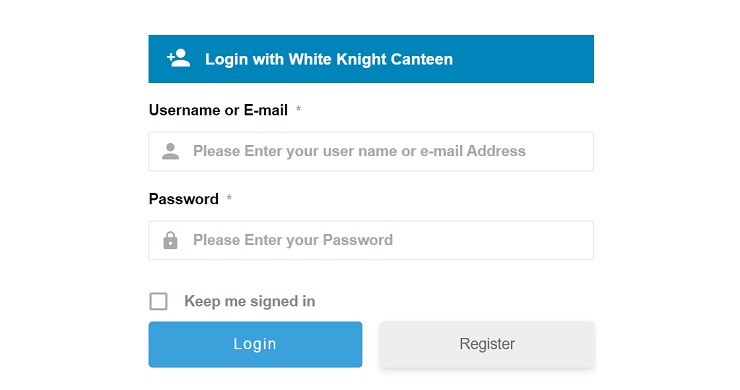Click the 'Username or E-mail' field label
Viewport: 740px width, 390px height.
[x=218, y=110]
